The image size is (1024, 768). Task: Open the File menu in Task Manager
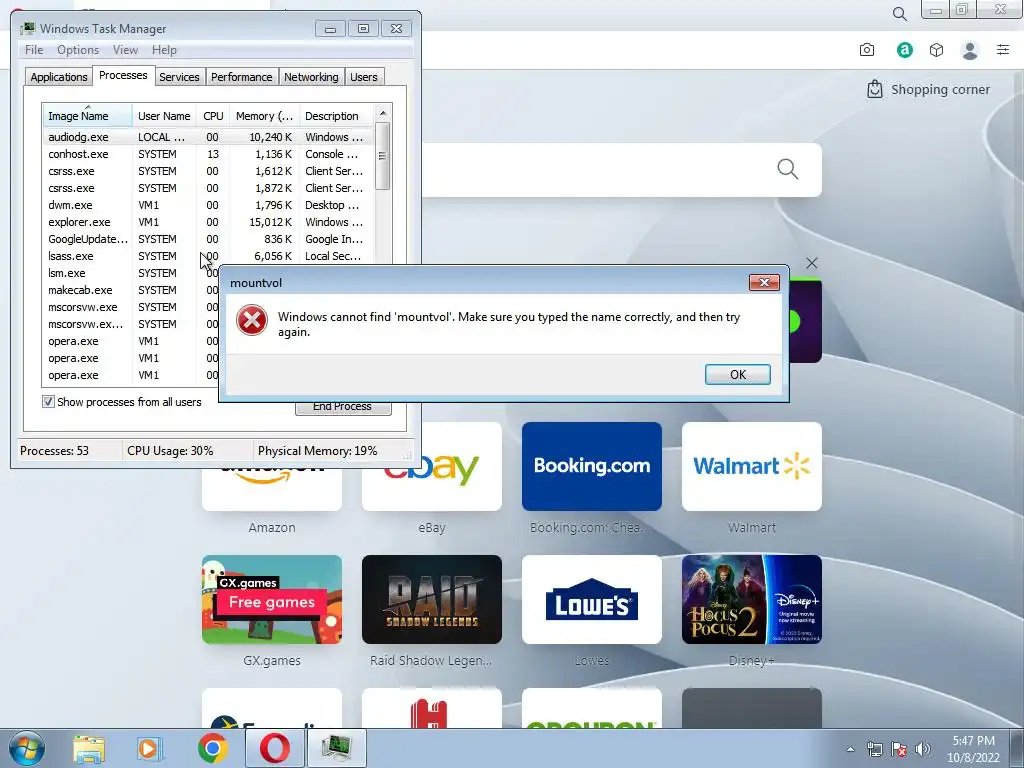(x=34, y=50)
